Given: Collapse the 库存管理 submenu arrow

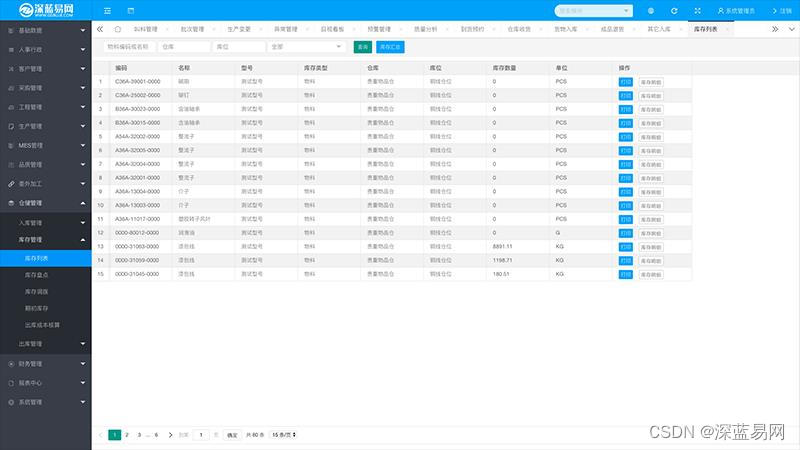Looking at the screenshot, I should (x=83, y=240).
